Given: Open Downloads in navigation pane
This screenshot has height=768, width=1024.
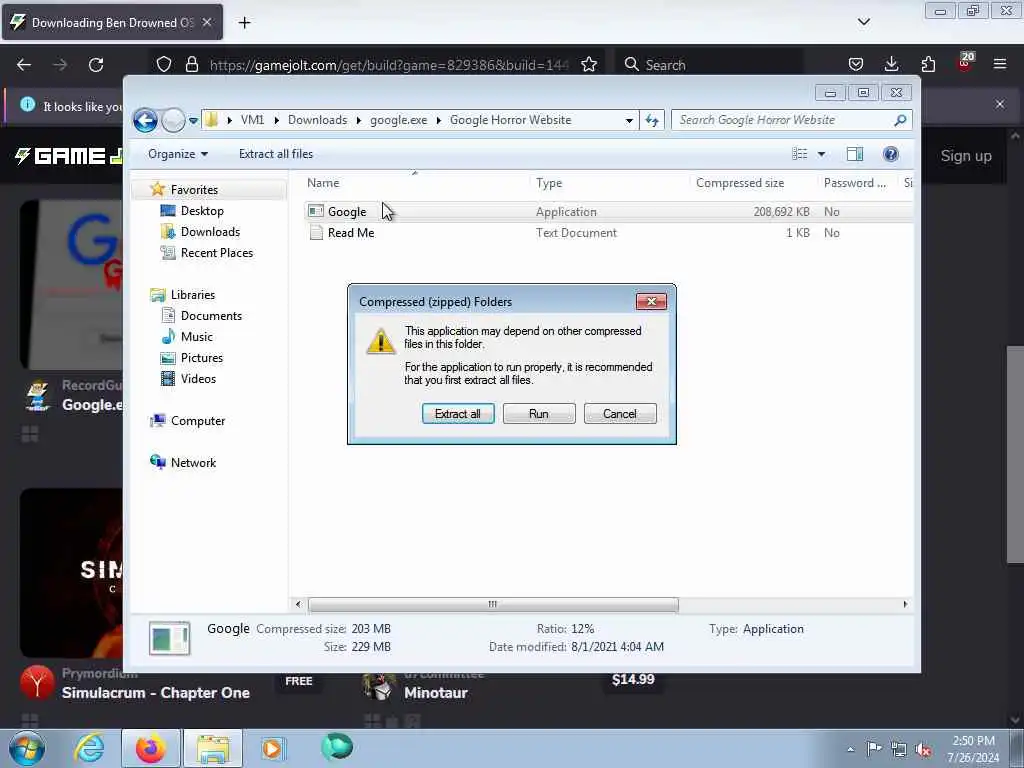Looking at the screenshot, I should coord(210,232).
